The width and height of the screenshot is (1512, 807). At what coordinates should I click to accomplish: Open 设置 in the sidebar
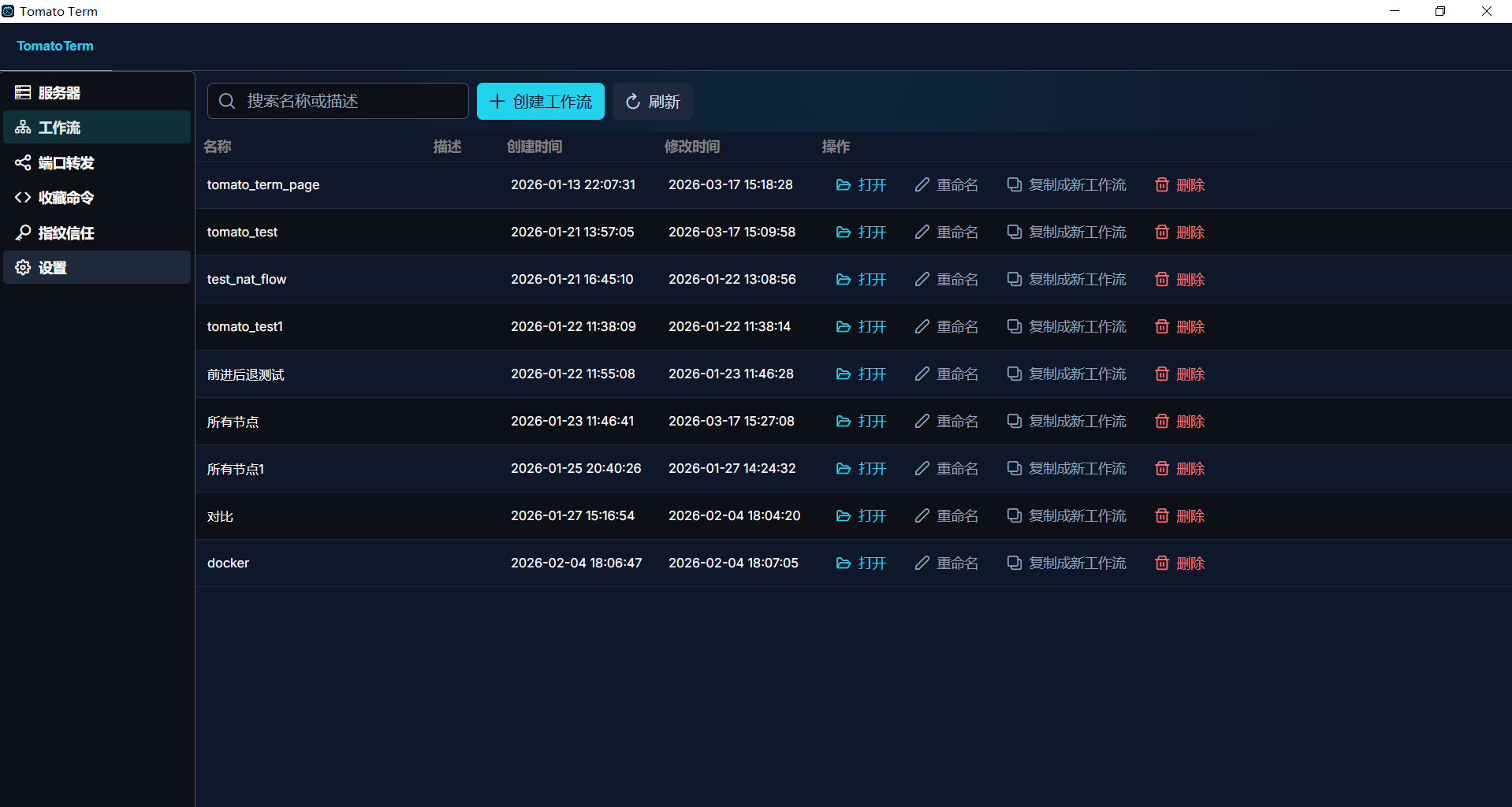[53, 268]
